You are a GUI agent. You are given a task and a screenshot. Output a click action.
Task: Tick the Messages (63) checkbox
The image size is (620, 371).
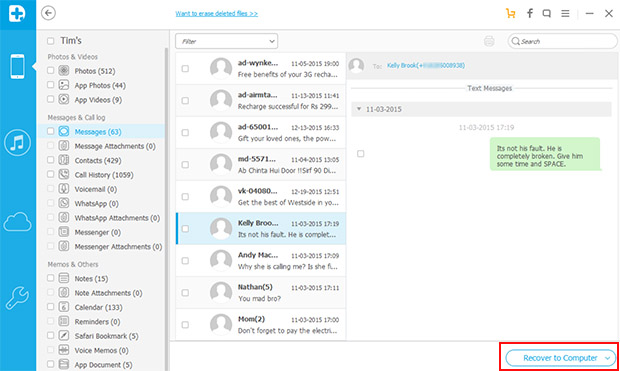pos(51,131)
